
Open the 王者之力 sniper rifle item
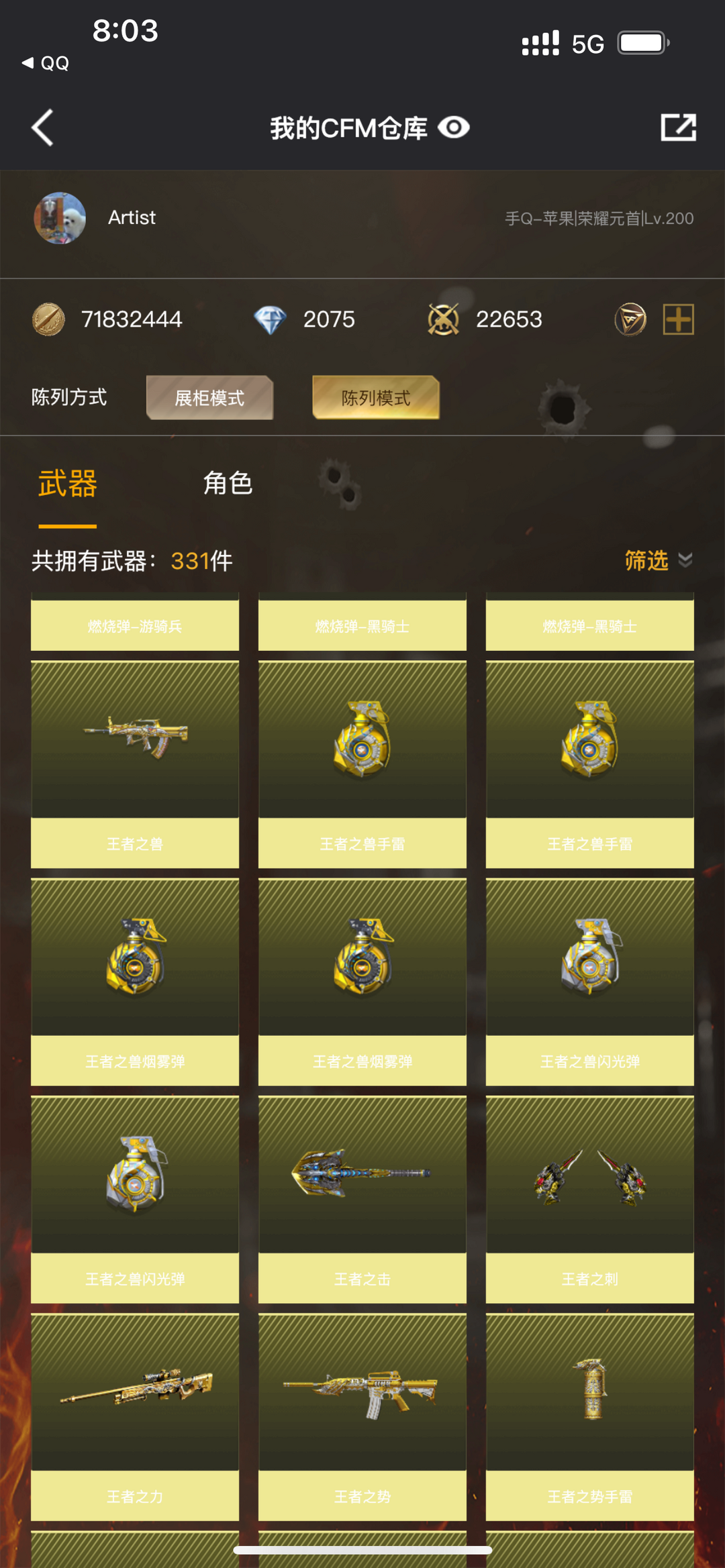click(x=135, y=1417)
